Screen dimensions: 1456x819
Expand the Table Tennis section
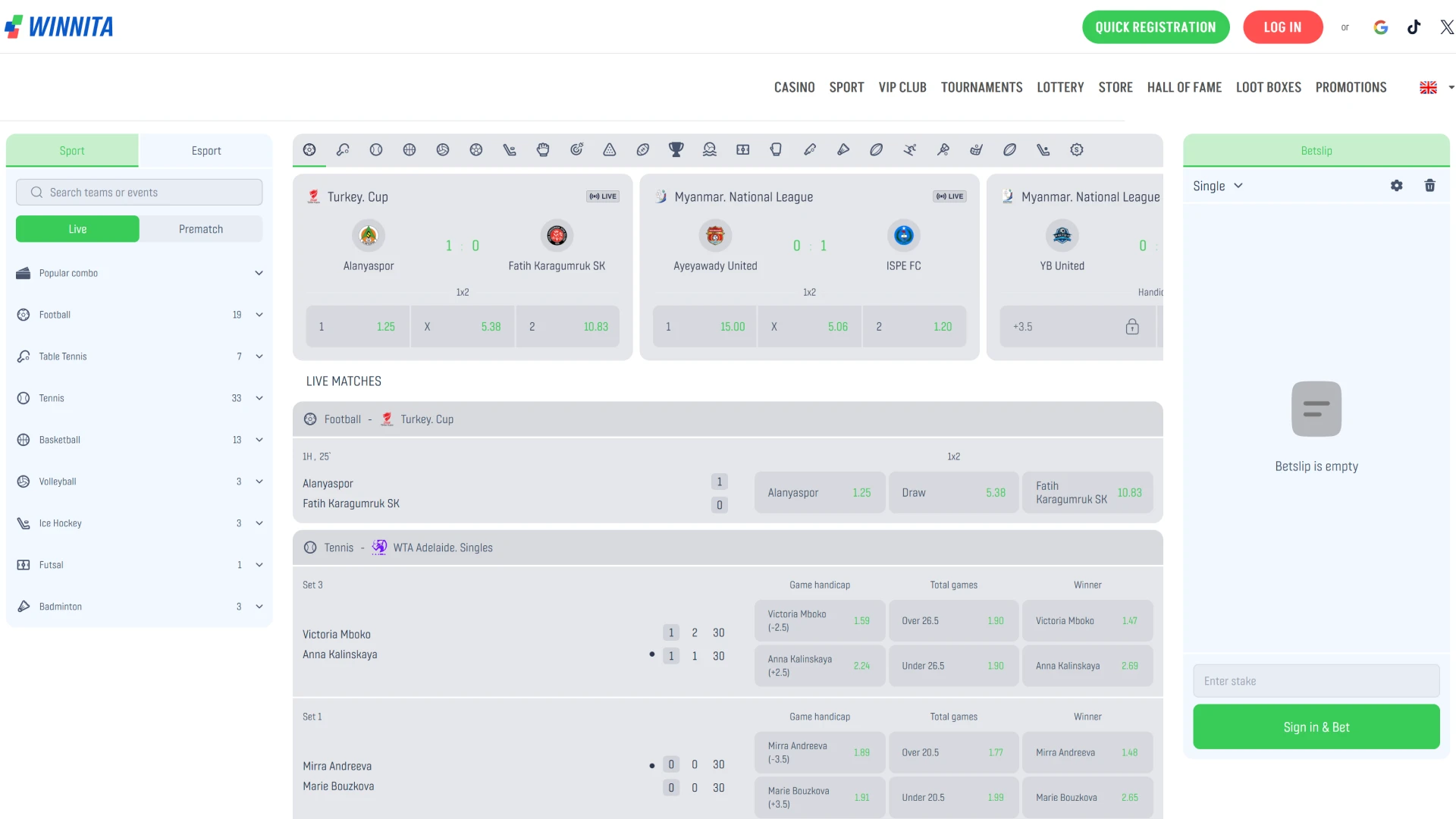tap(259, 356)
